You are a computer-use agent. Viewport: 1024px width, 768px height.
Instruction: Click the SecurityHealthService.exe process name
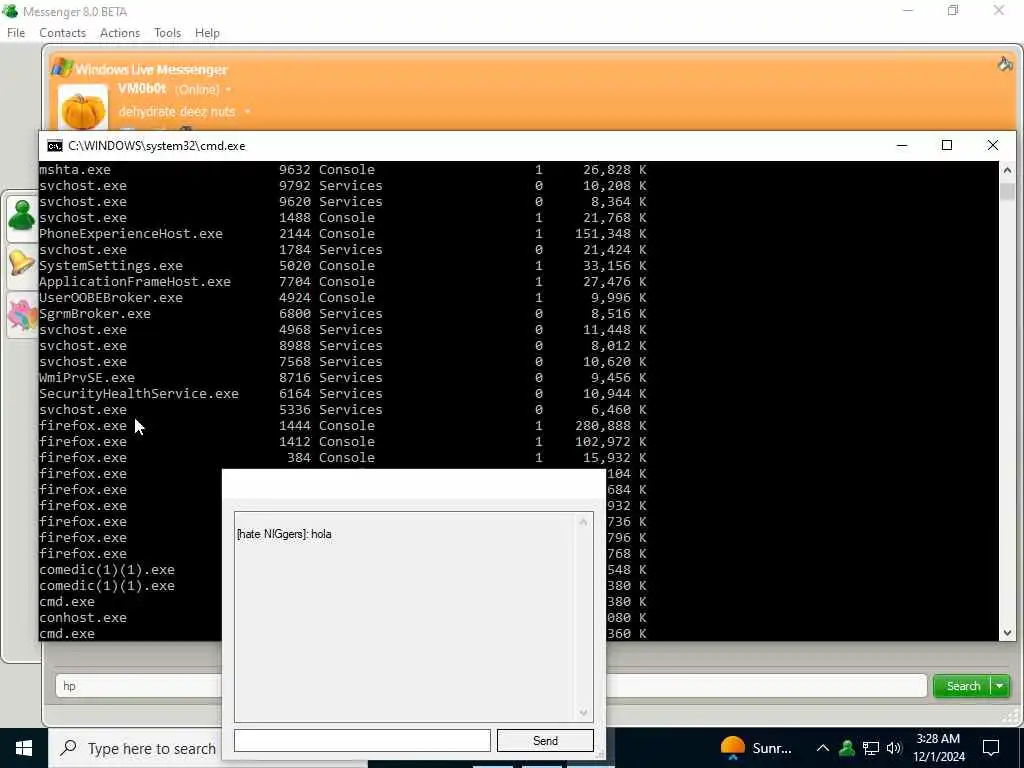[138, 393]
